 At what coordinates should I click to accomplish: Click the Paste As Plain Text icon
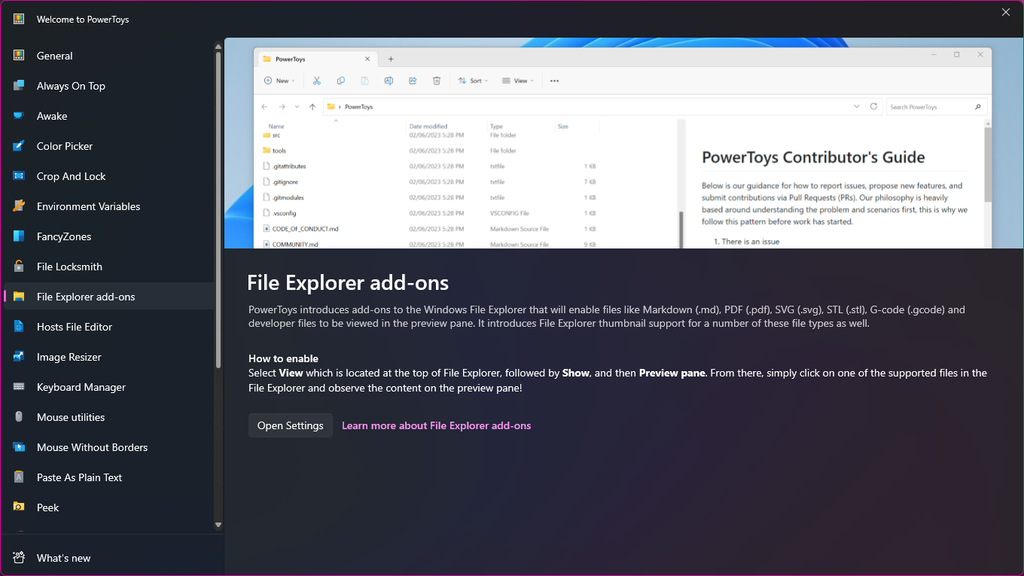(19, 477)
